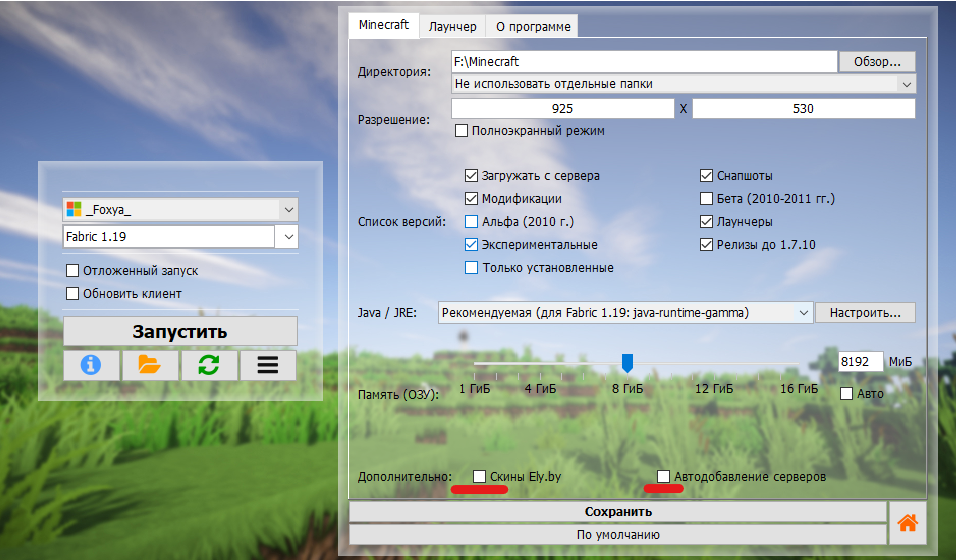Toggle the Скины Ely.by checkbox
Screen dimensions: 956x560
pos(480,476)
